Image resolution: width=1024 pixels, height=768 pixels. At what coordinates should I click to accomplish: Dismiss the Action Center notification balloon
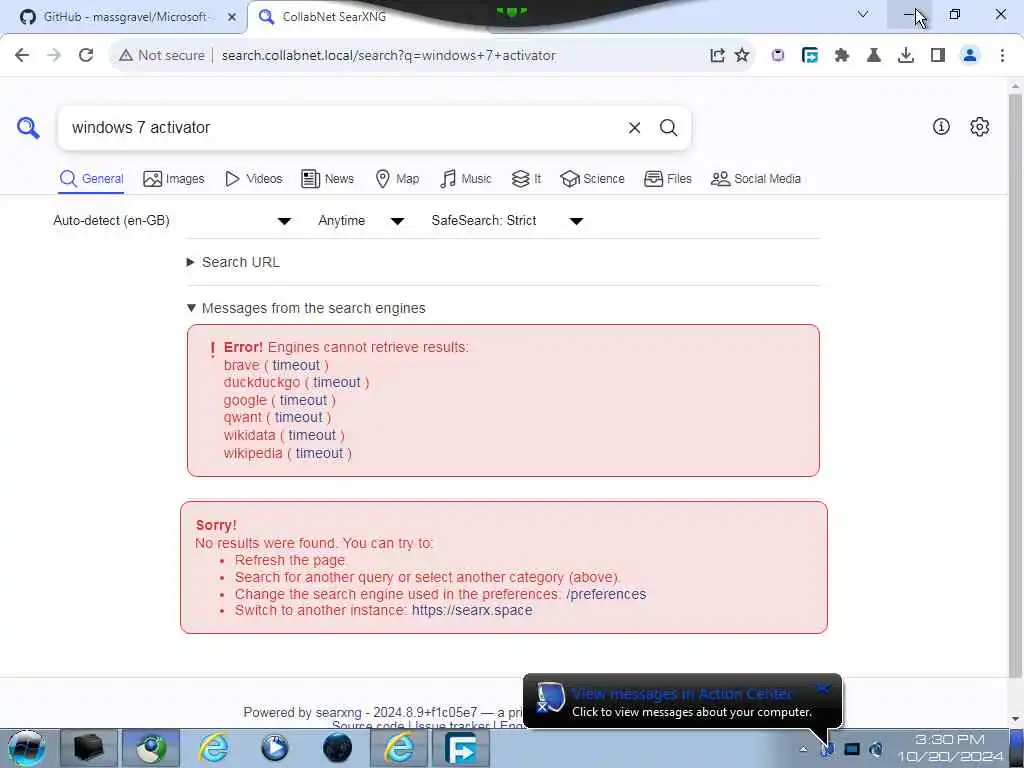point(823,688)
